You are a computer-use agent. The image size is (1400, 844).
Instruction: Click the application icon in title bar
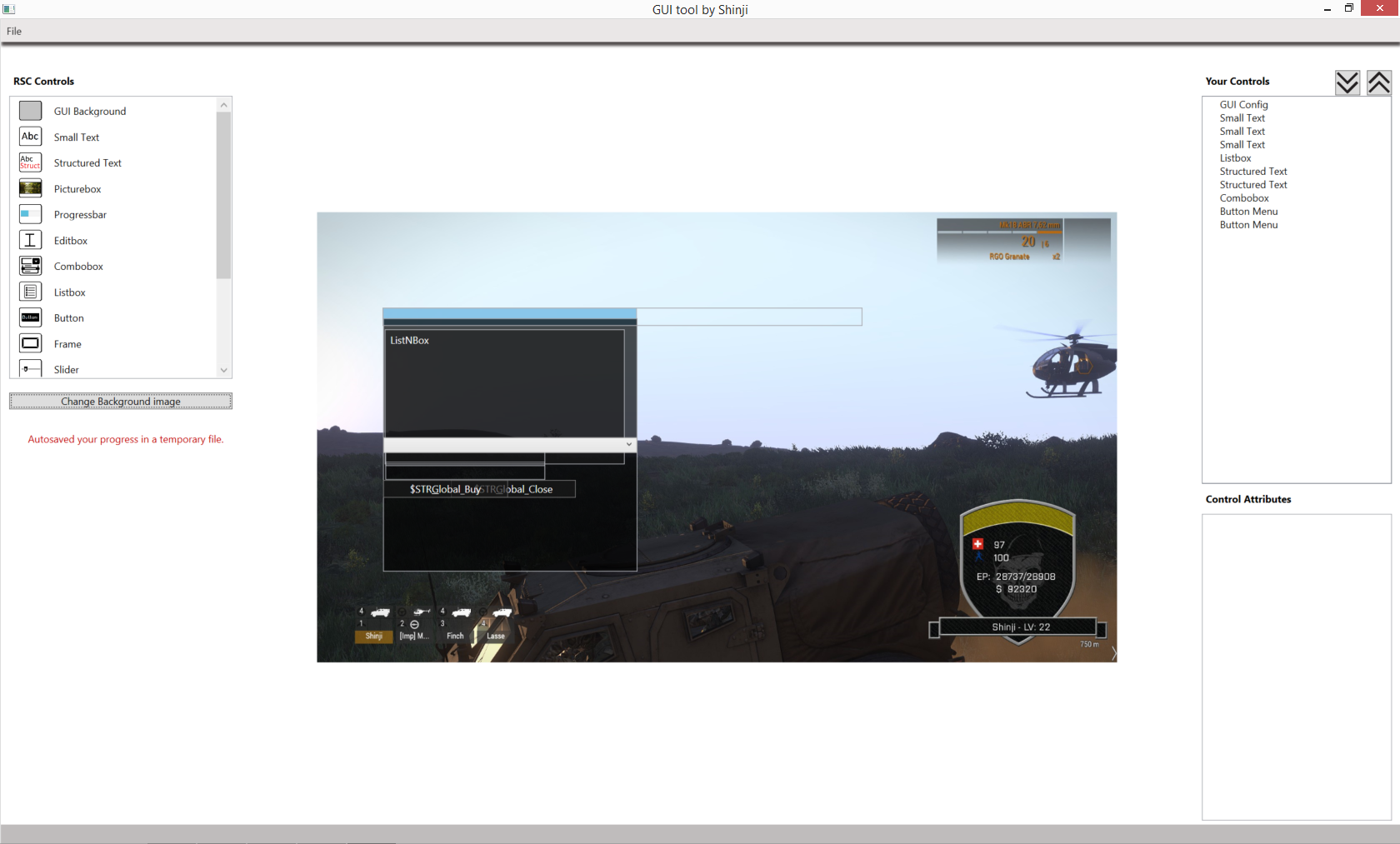[9, 9]
